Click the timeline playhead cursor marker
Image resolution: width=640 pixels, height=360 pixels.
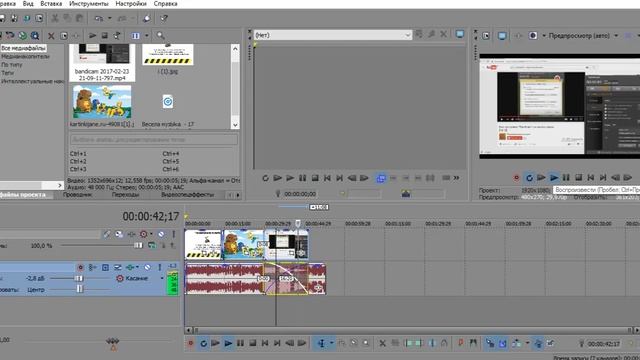tap(298, 223)
